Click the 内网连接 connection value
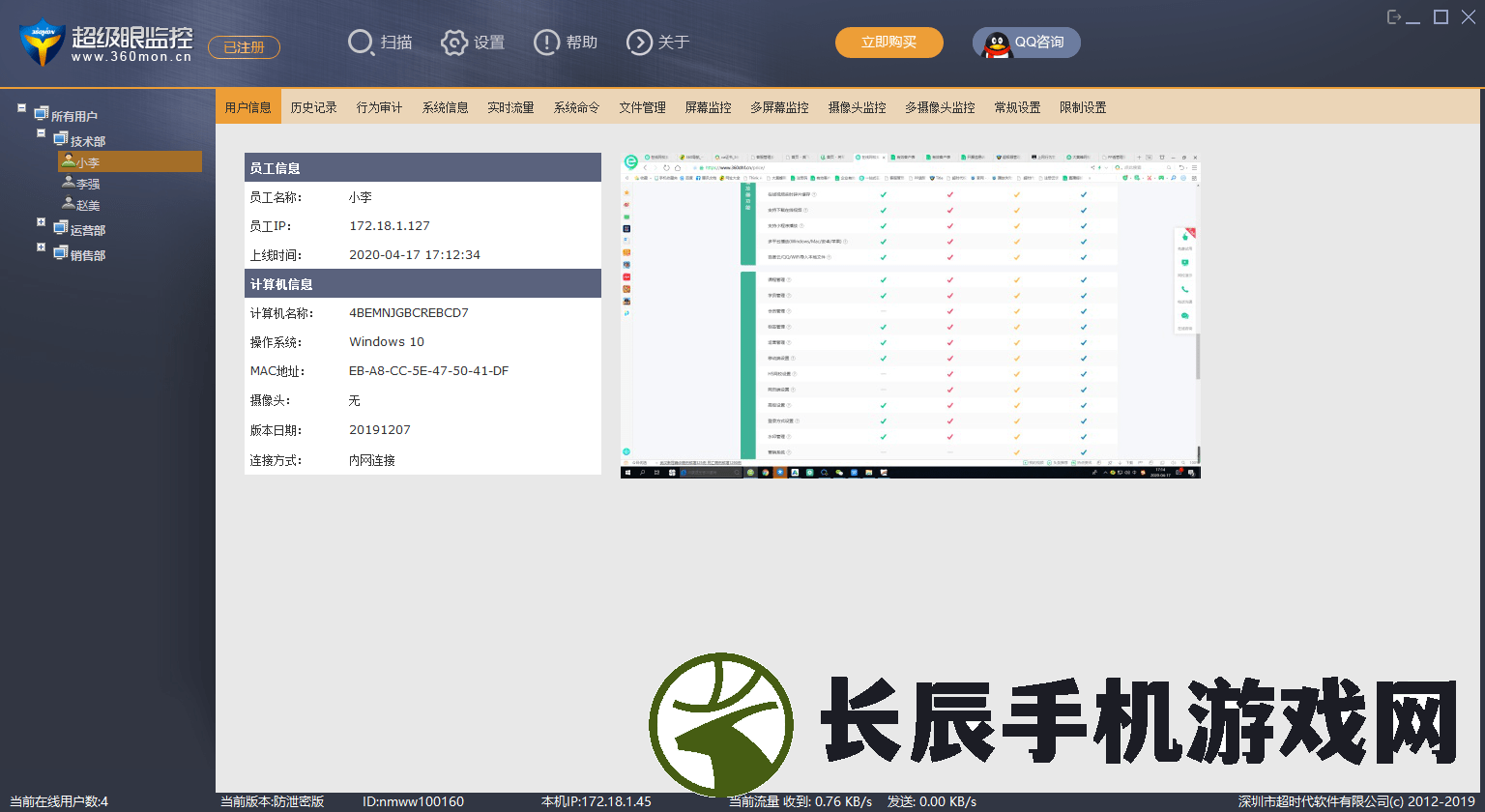 tap(372, 460)
